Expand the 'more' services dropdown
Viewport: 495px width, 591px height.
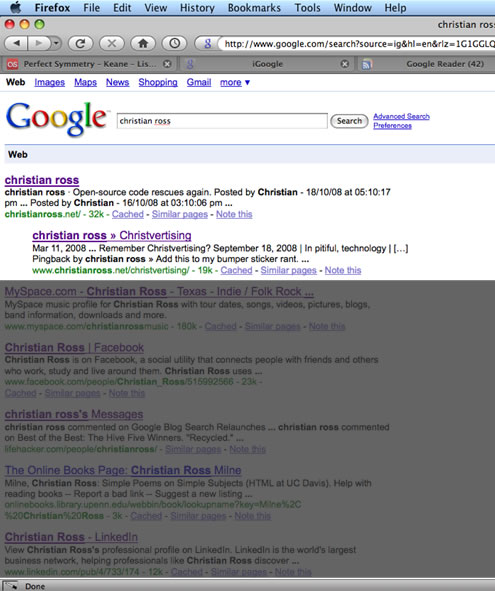tap(234, 82)
